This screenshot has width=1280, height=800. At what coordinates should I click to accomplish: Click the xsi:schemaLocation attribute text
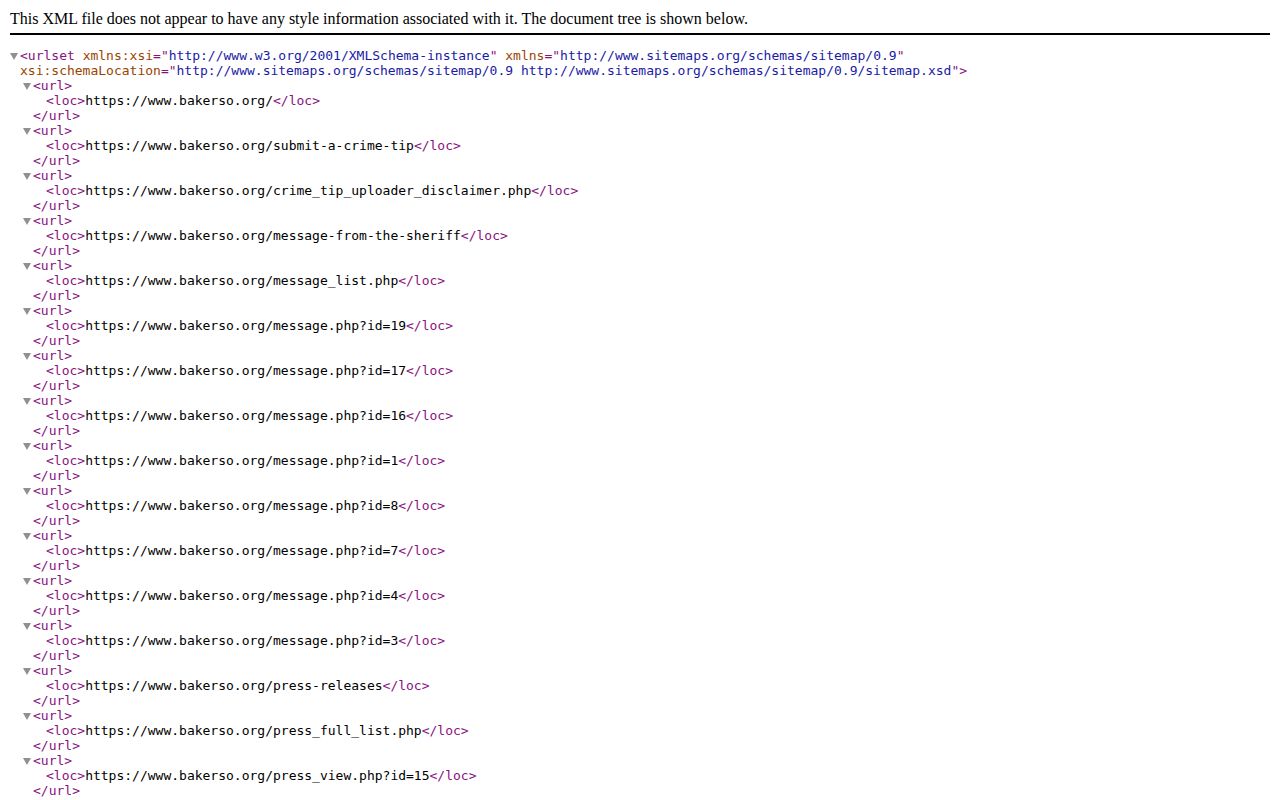coord(91,71)
